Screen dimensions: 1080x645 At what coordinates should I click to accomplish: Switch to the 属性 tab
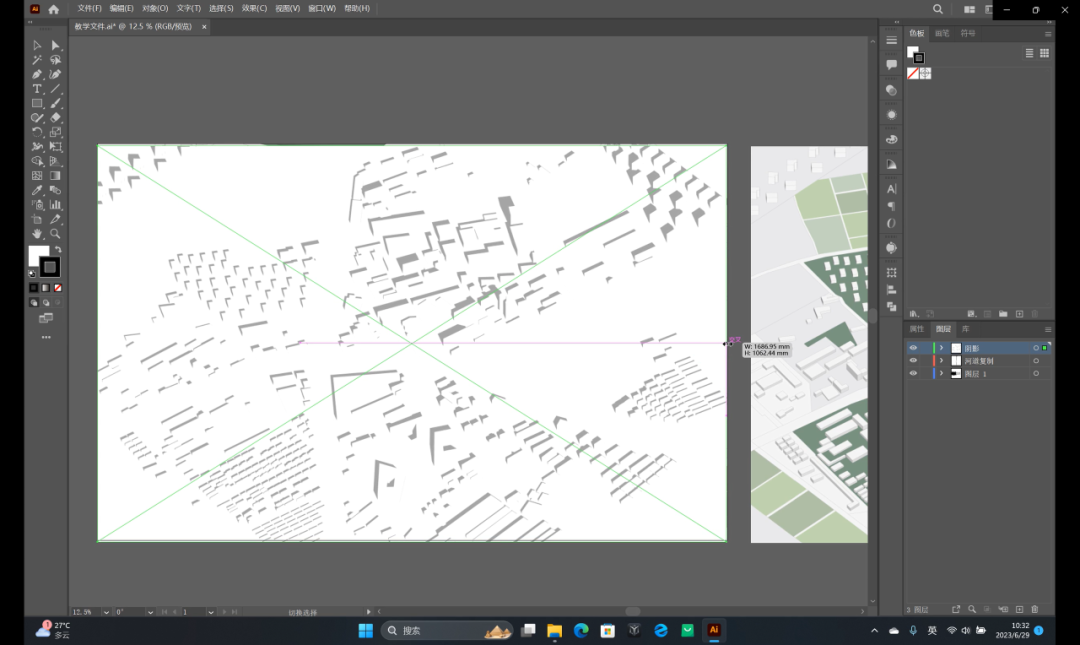click(916, 329)
